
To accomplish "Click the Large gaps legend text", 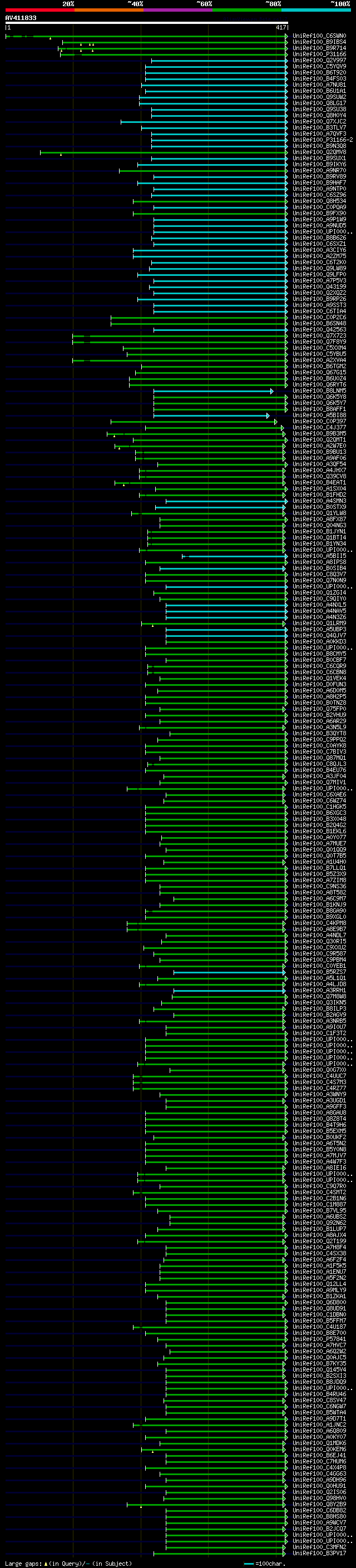I will tap(24, 1563).
